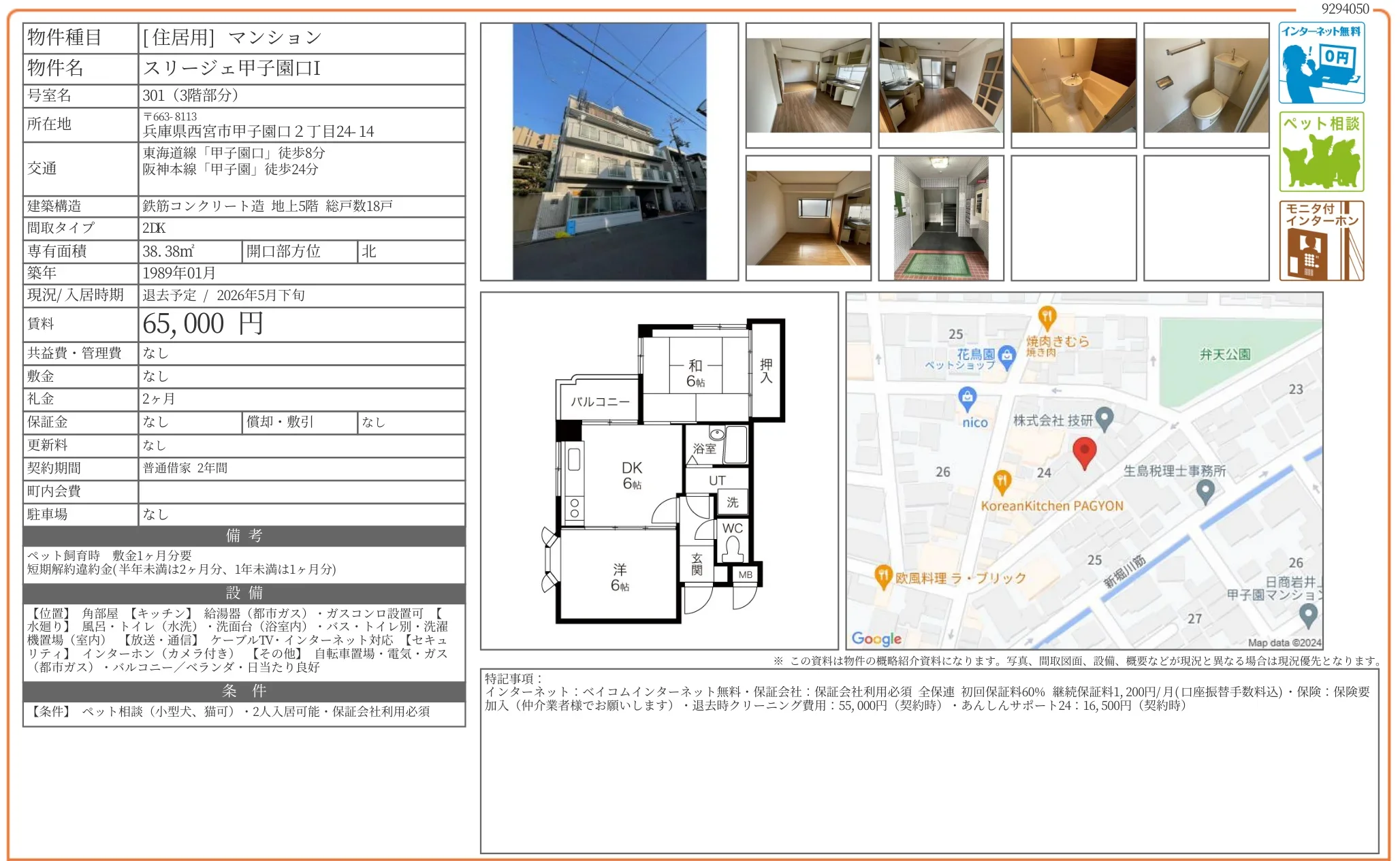Click the red location pin on map
Viewport: 1400px width, 861px height.
[x=1084, y=452]
